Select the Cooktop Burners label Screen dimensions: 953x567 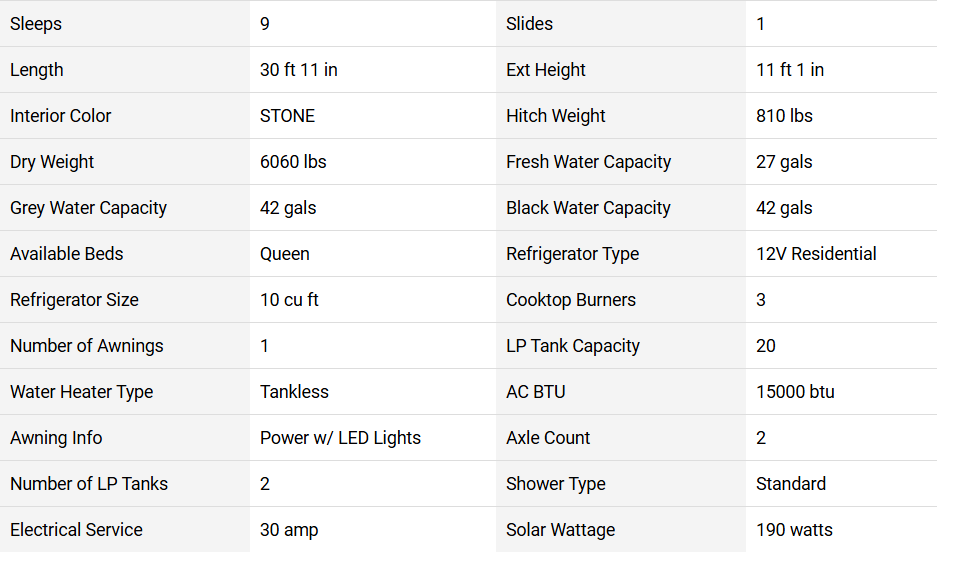click(571, 300)
